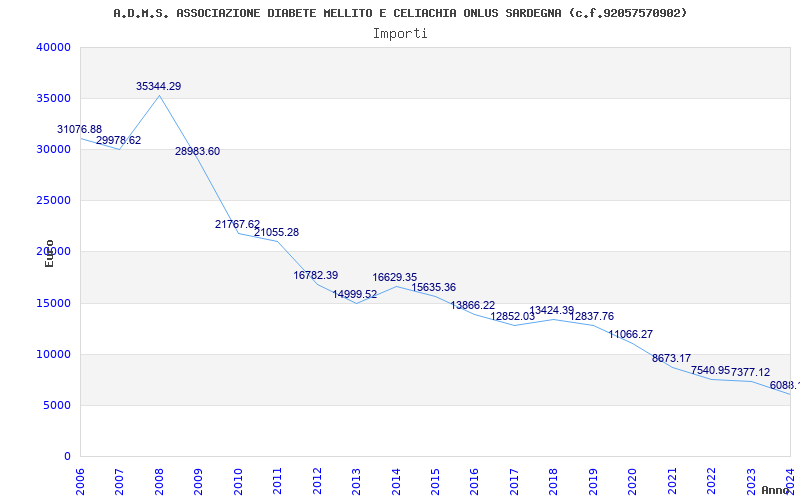Click the data label 21055.28

[x=277, y=232]
